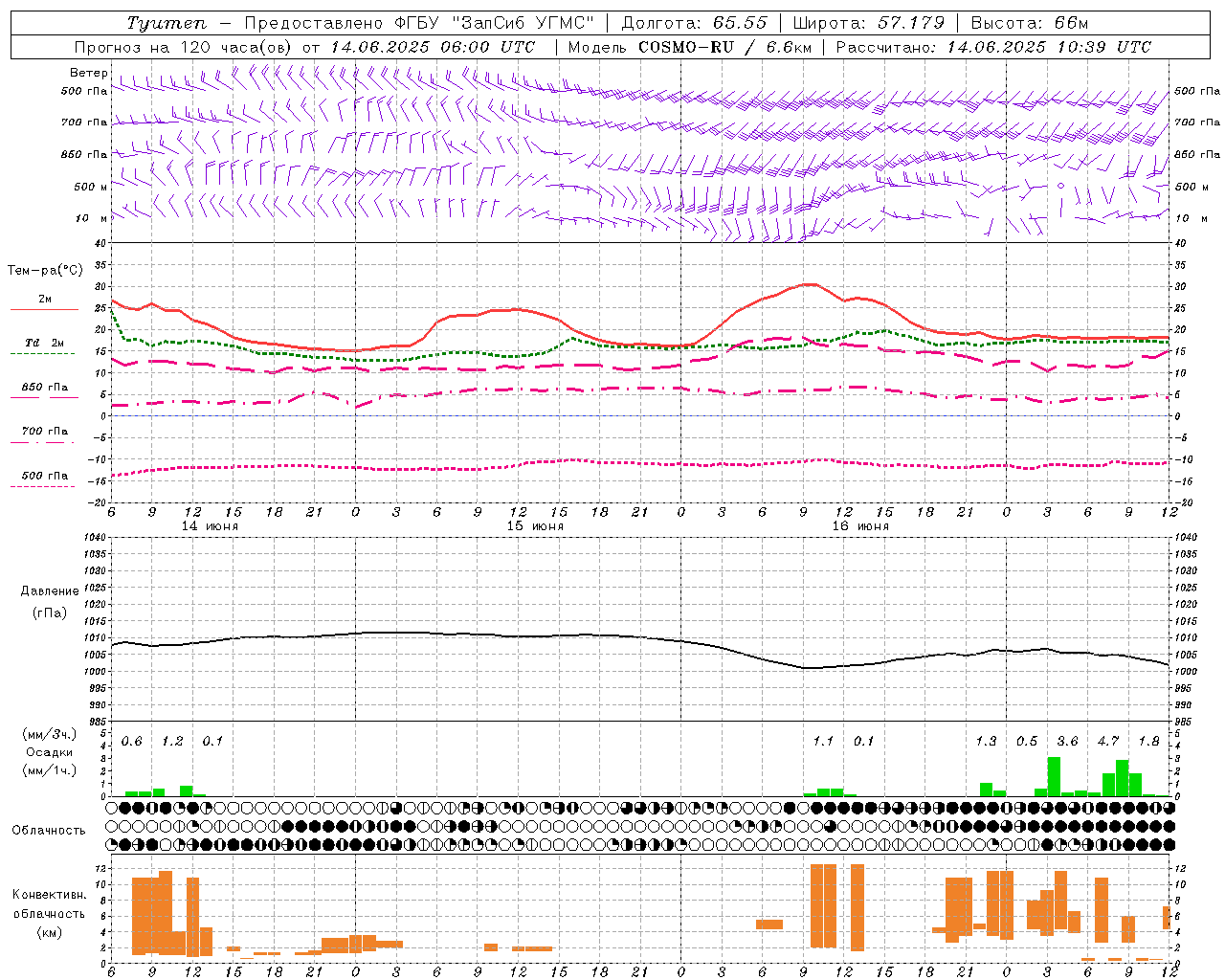Click the 1.2 precipitation total

(x=172, y=742)
